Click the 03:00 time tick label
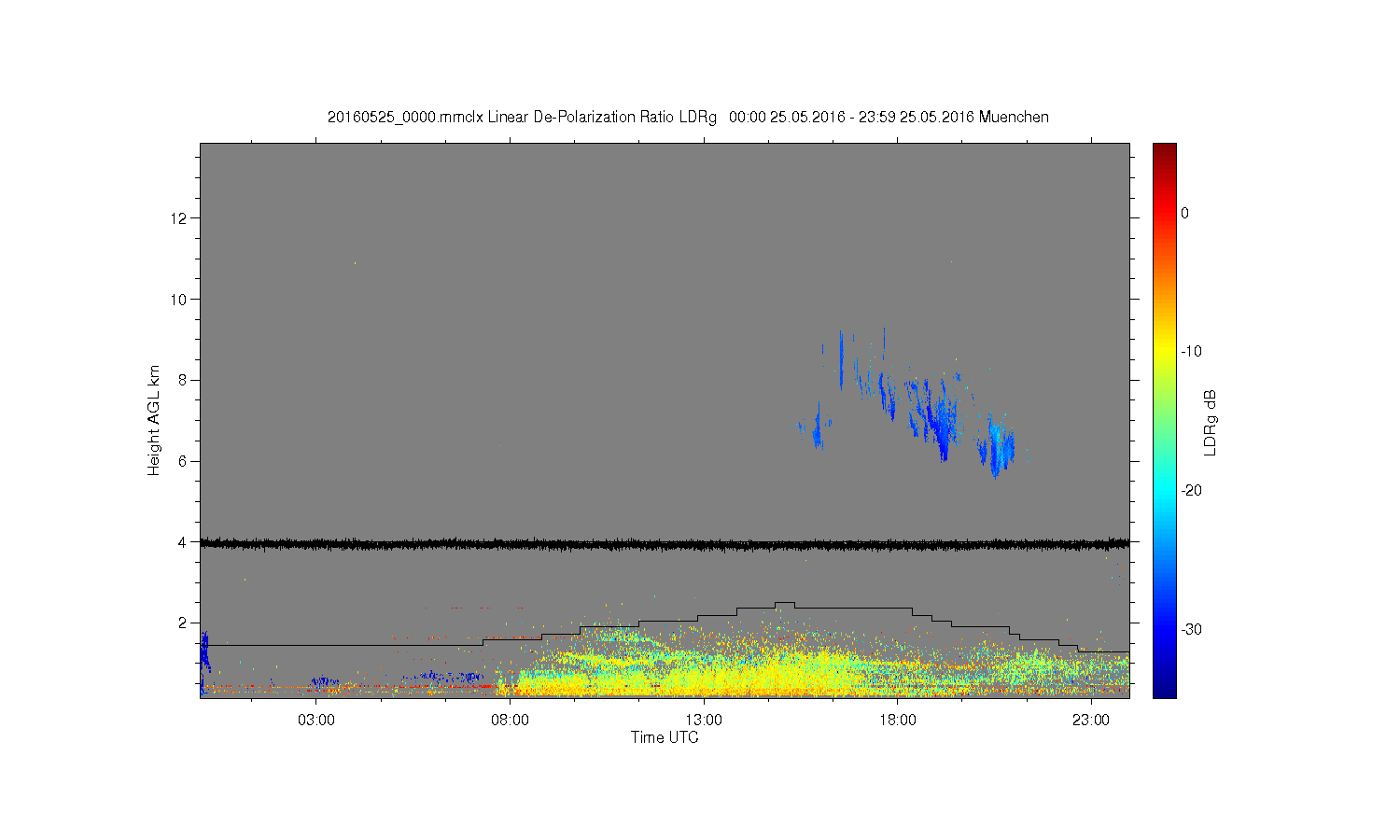The image size is (1400, 840). point(316,720)
